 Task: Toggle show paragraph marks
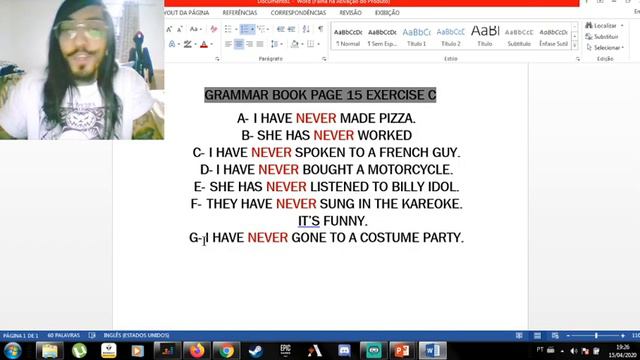tap(320, 29)
